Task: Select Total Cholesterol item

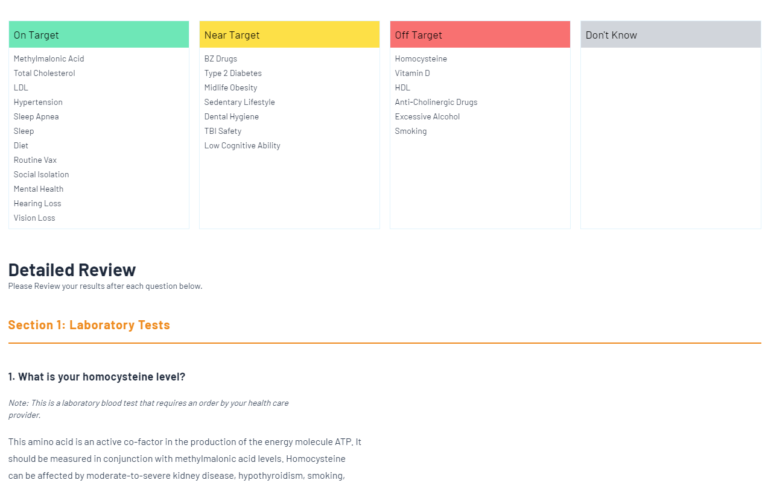Action: [44, 73]
